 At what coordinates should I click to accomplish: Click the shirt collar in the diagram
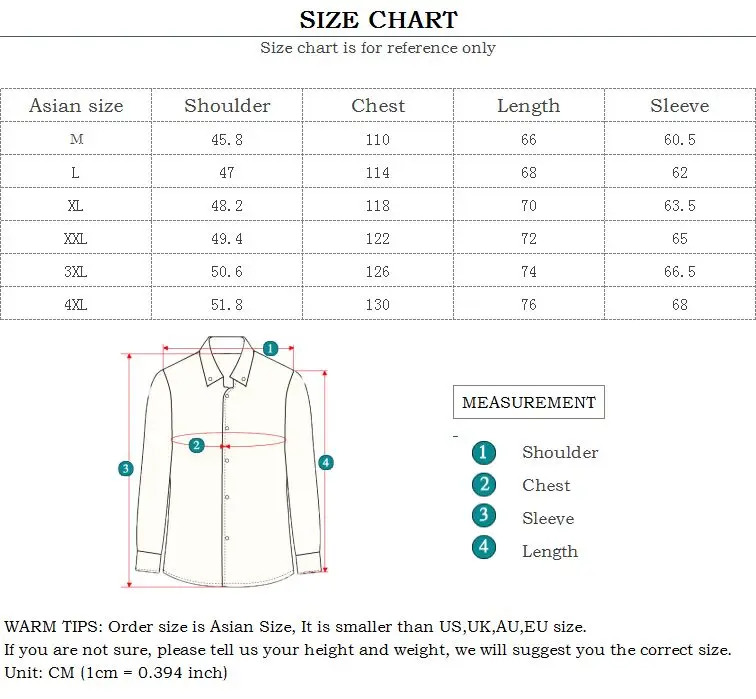tap(227, 361)
